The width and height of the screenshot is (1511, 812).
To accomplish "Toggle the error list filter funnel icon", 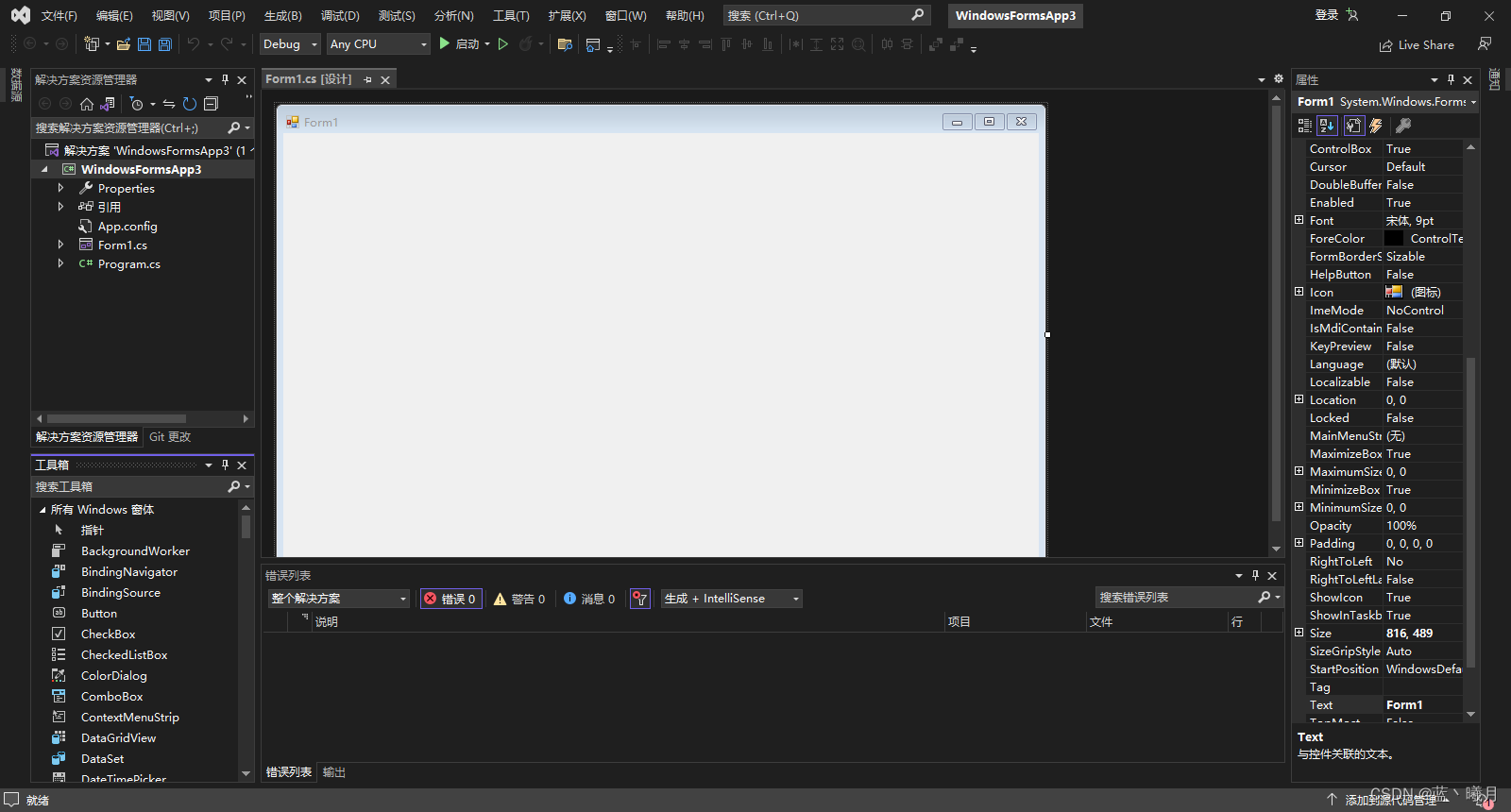I will click(x=640, y=599).
